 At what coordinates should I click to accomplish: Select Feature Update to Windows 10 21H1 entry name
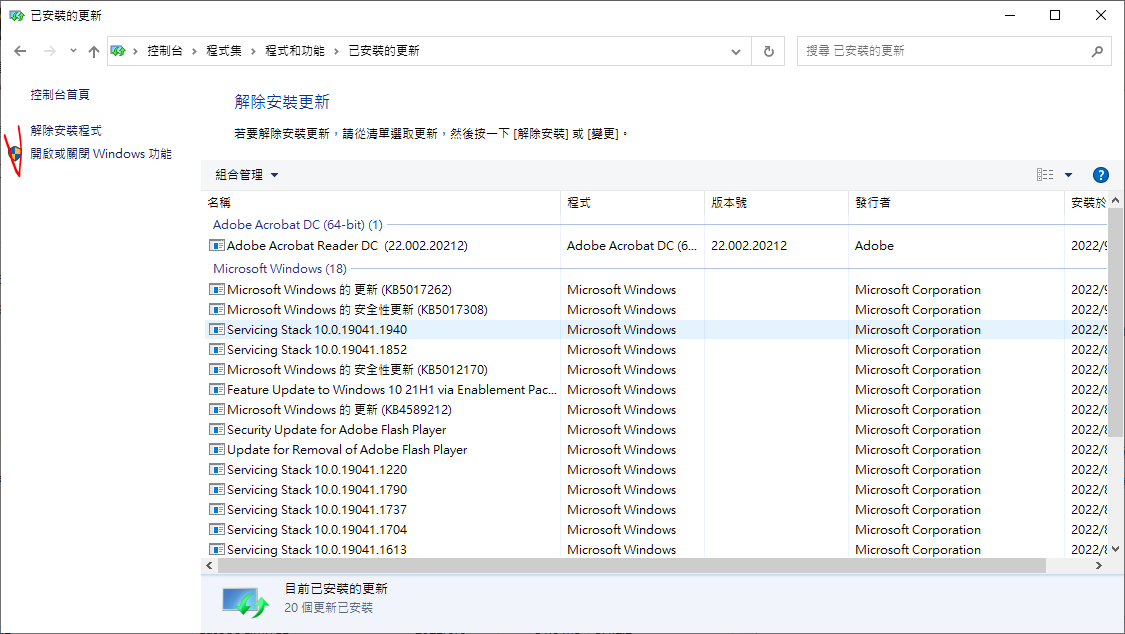(x=392, y=390)
